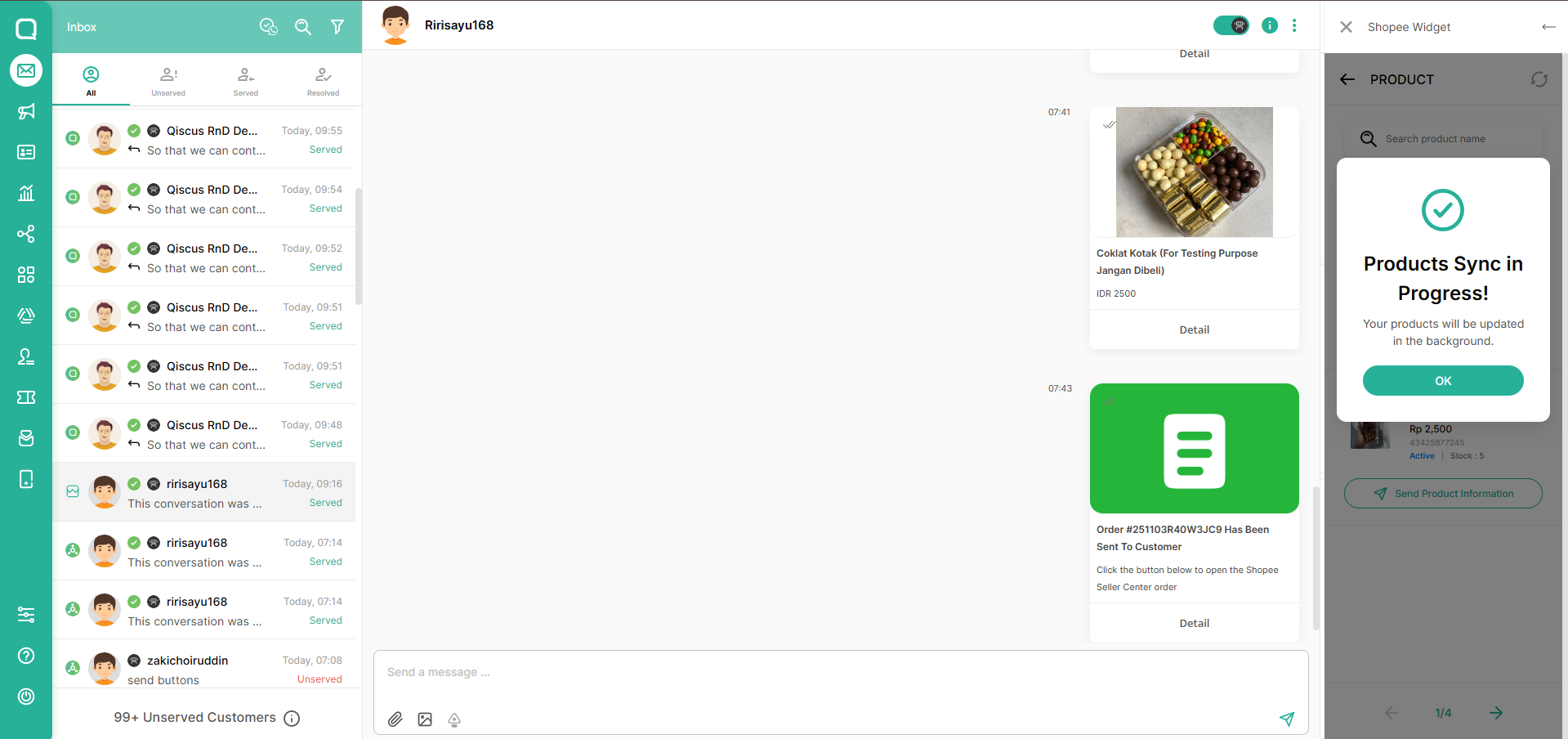Switch to the Served tab

point(246,81)
